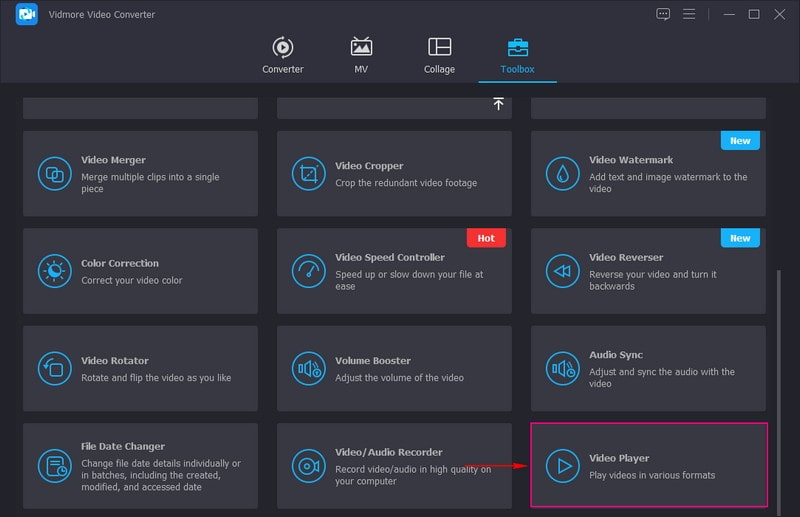Select the Video Cropper icon
The width and height of the screenshot is (800, 517).
point(308,174)
